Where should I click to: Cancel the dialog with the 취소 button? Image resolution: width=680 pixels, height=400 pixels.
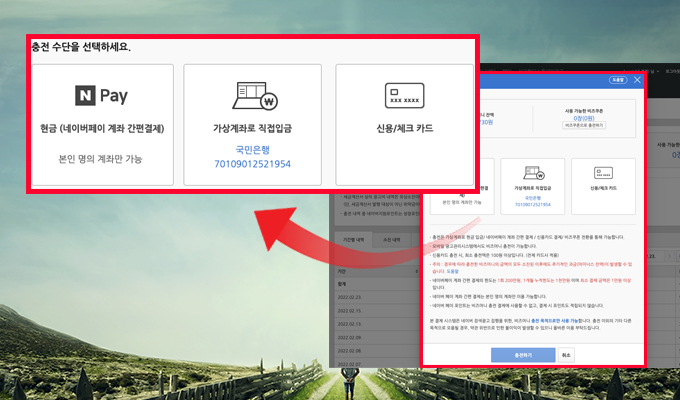[x=566, y=355]
